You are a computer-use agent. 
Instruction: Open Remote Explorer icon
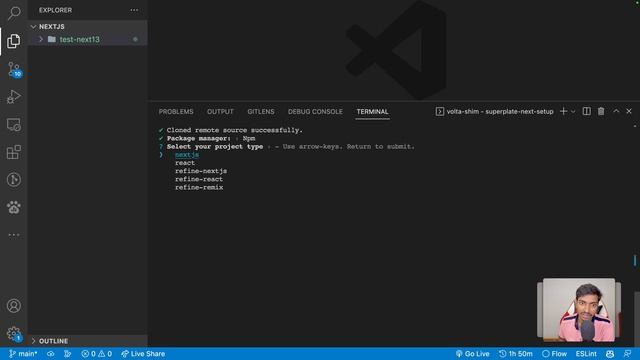coord(13,124)
